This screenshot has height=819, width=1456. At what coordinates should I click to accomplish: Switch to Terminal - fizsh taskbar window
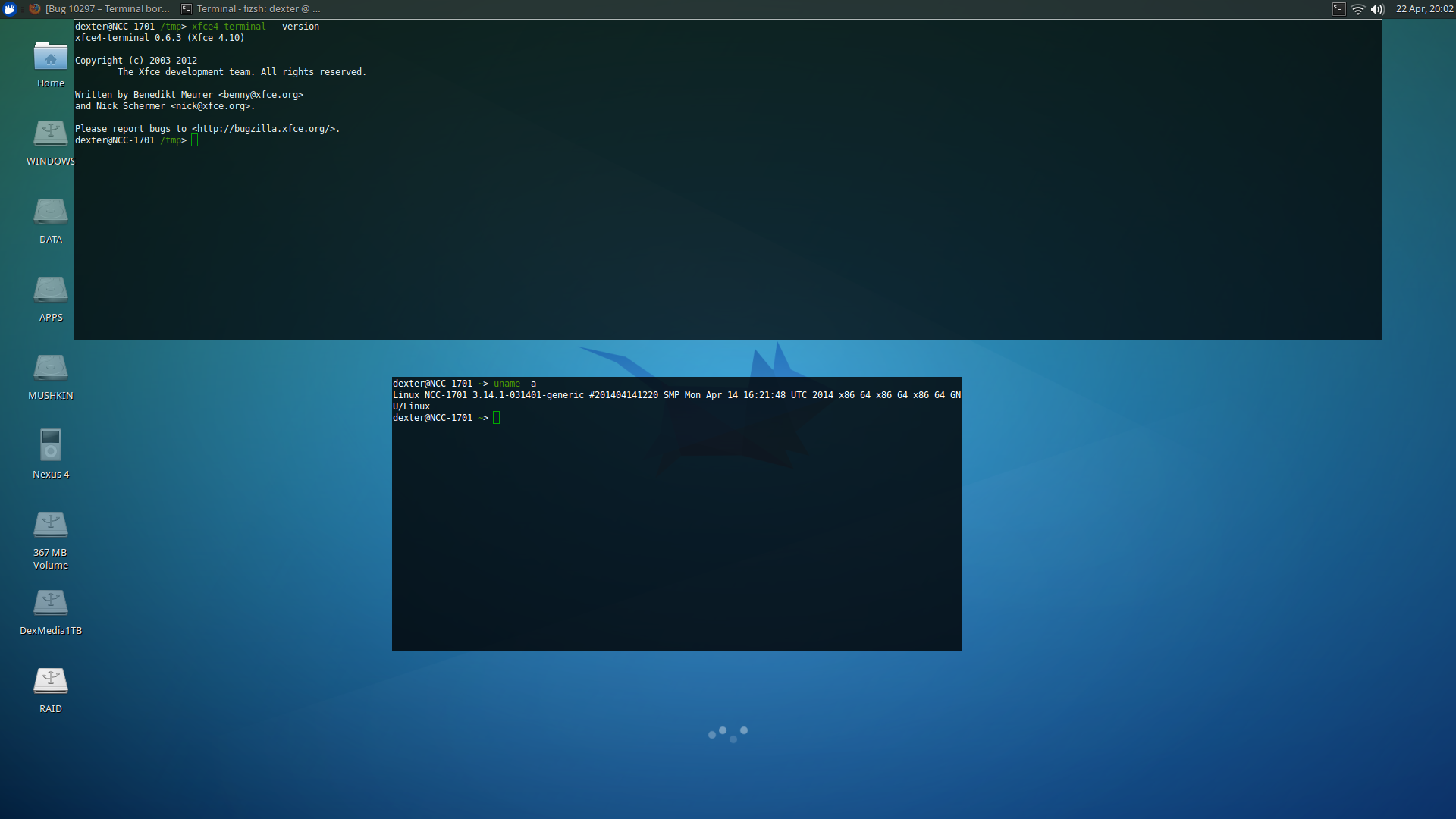pyautogui.click(x=251, y=9)
